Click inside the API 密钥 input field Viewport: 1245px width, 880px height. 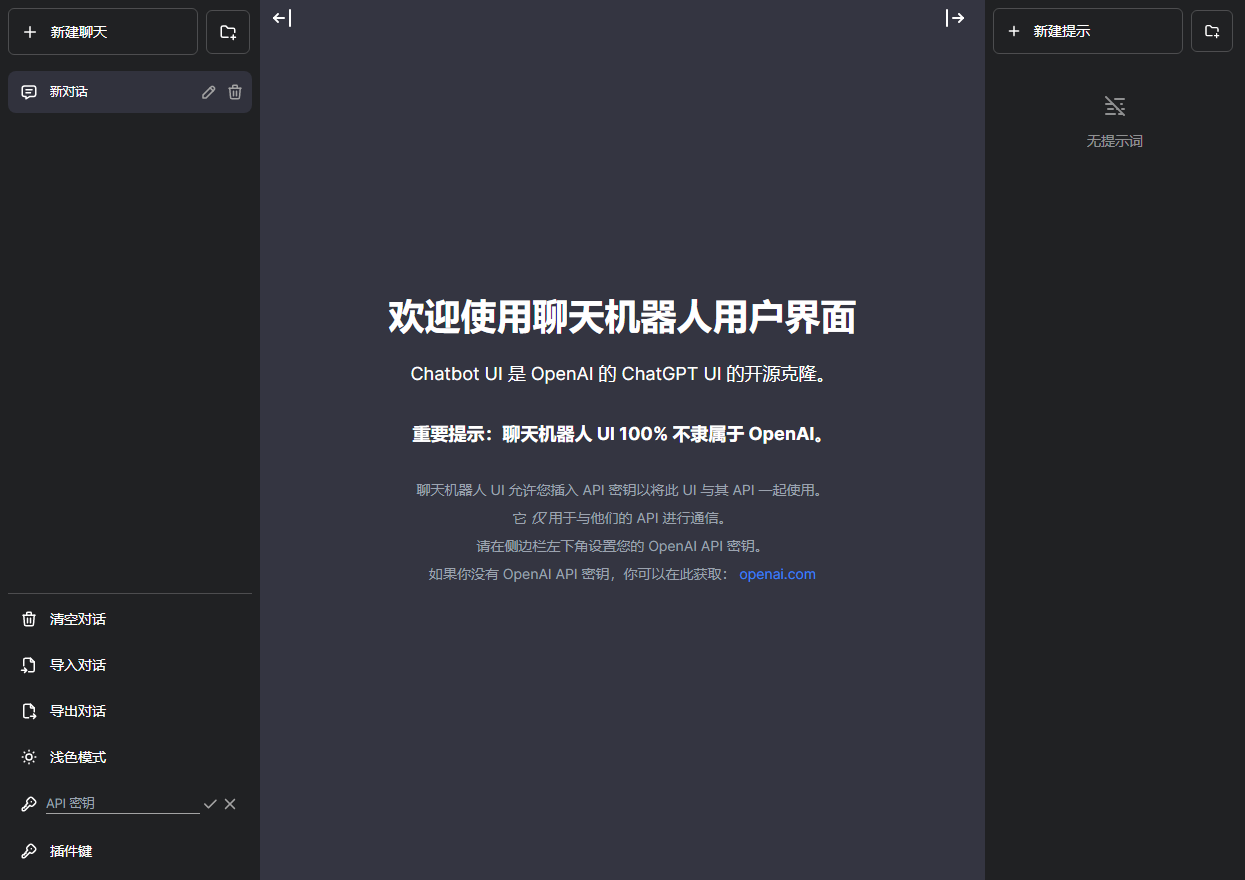[120, 803]
